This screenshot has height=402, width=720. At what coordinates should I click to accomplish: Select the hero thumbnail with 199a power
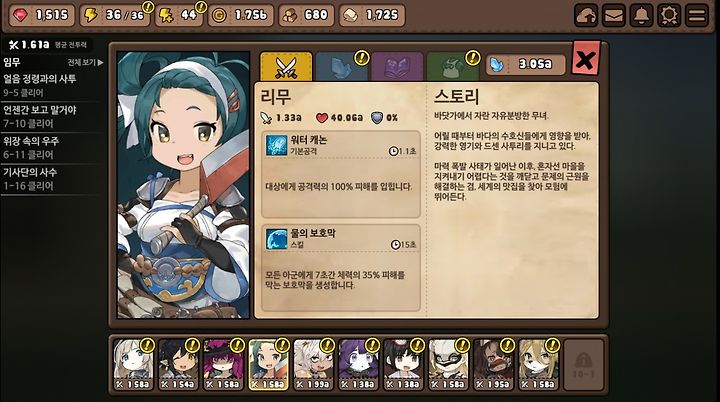pyautogui.click(x=313, y=365)
